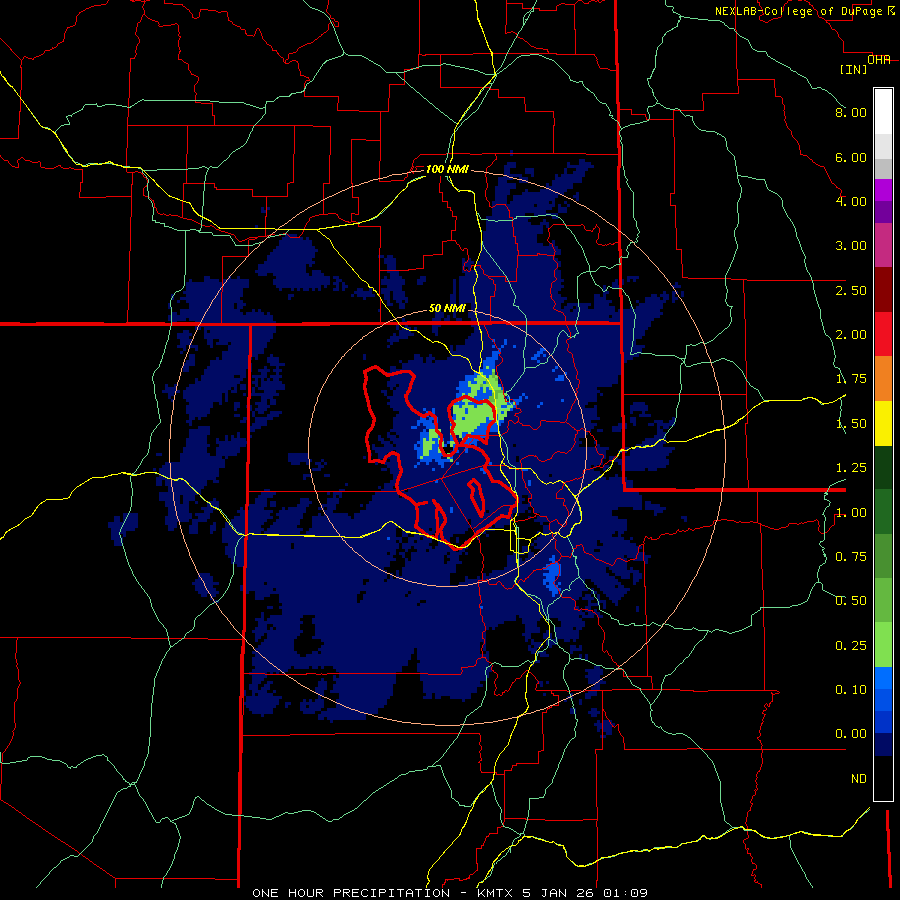Click the ND no-data legend label

pyautogui.click(x=859, y=779)
